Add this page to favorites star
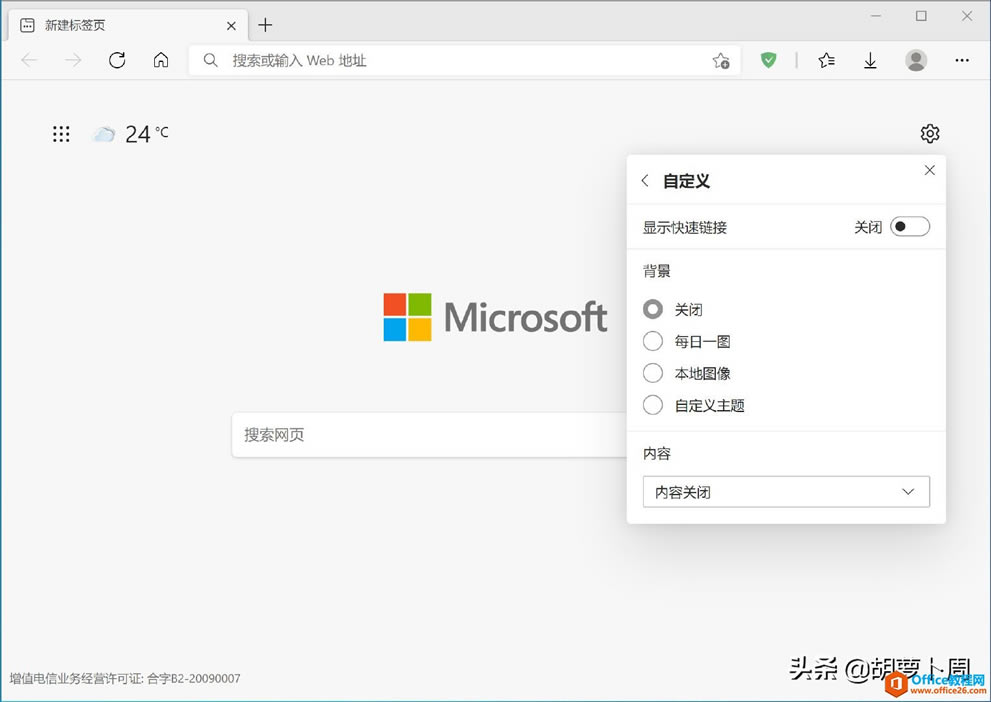Viewport: 991px width, 702px height. point(720,61)
